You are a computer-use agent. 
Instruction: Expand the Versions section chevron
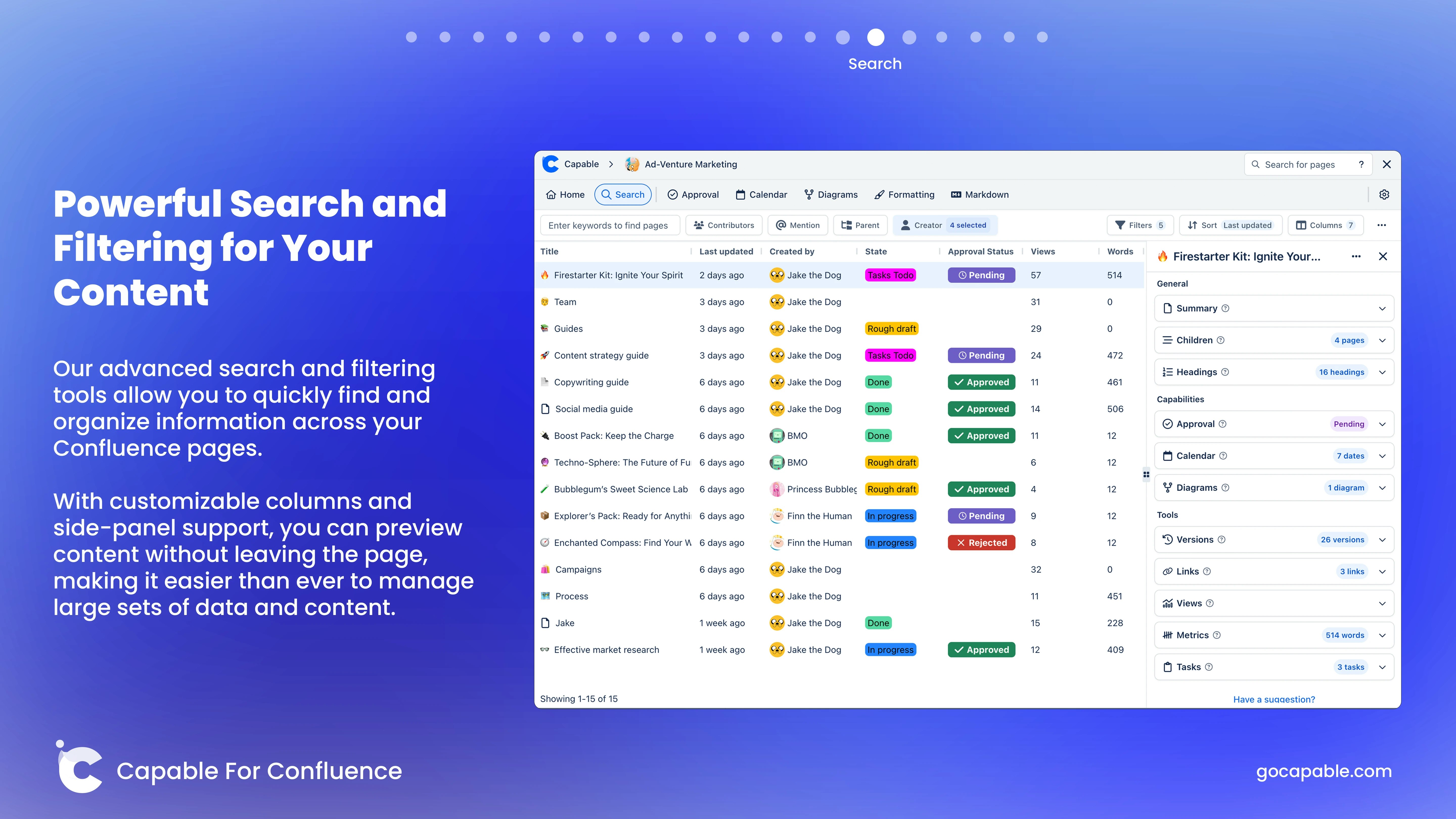[1382, 540]
